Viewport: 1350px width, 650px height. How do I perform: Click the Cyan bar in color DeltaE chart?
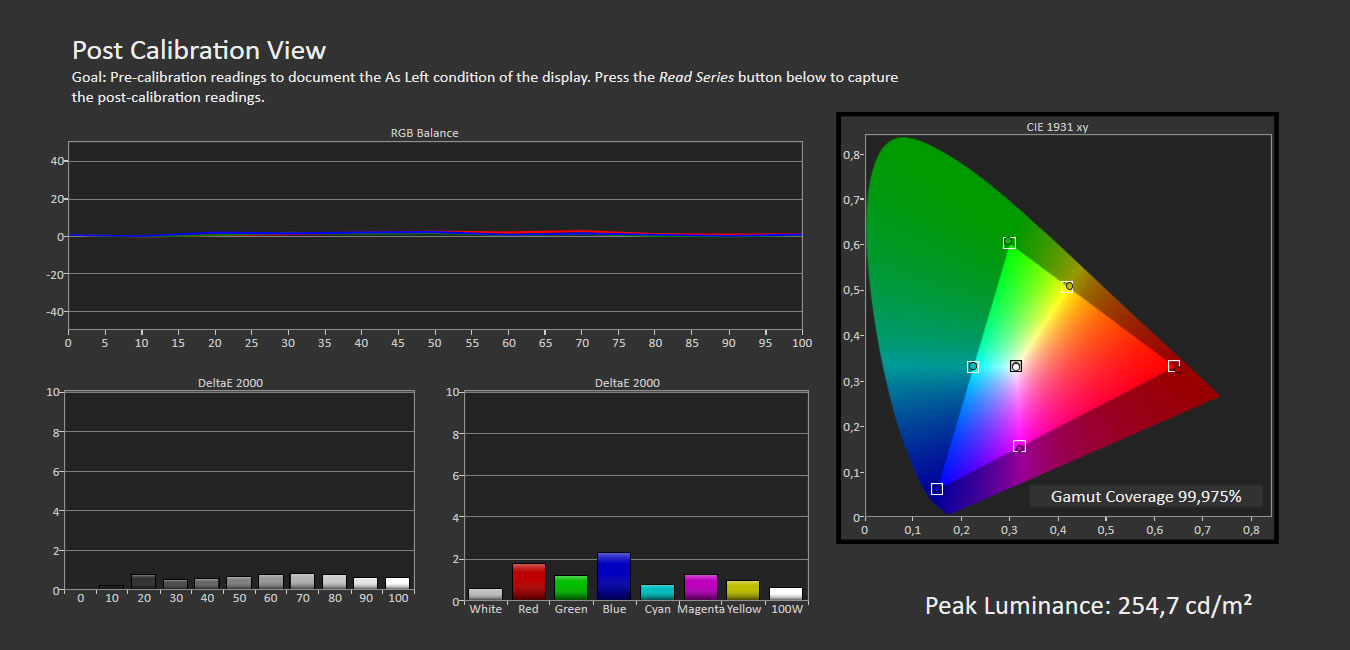[657, 593]
